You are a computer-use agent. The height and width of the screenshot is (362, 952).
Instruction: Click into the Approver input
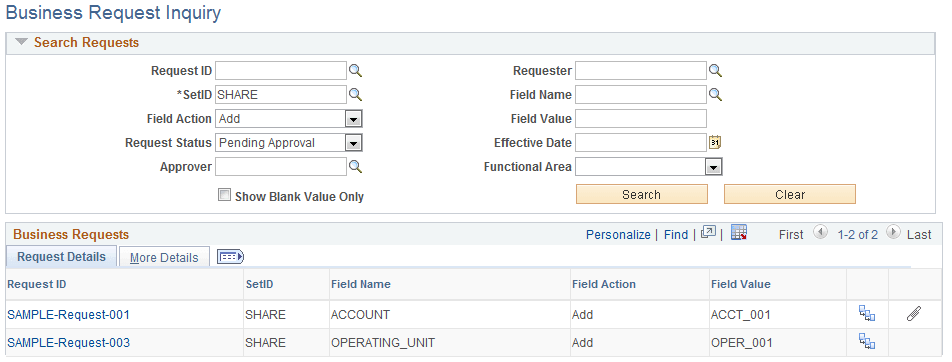(x=280, y=167)
